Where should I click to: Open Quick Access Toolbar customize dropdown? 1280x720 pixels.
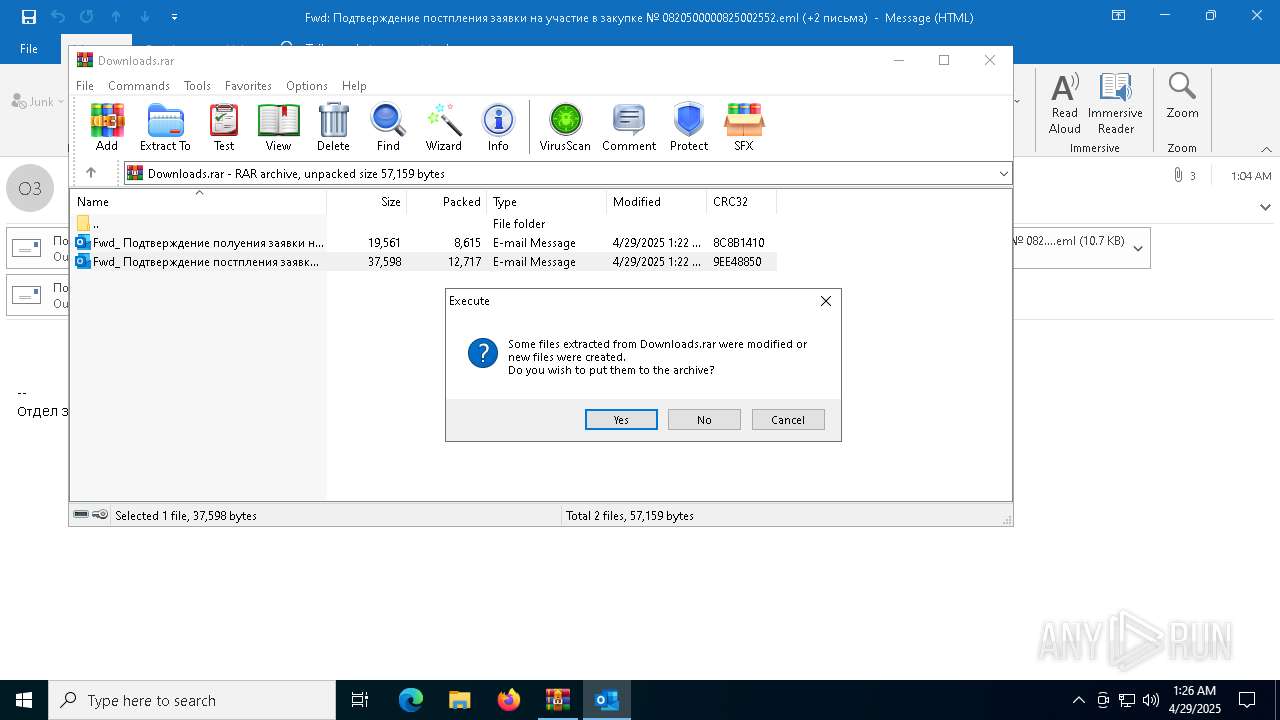coord(175,17)
